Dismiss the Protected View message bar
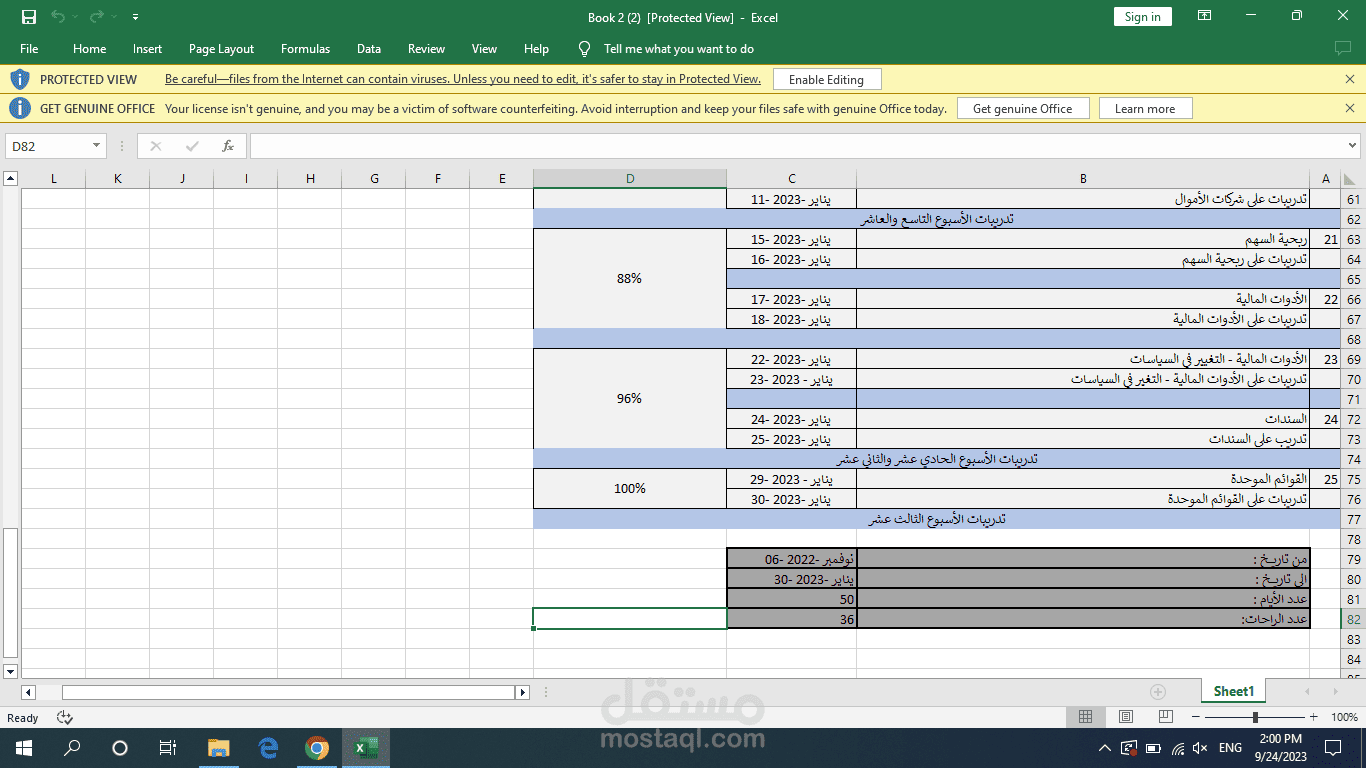Screen dimensions: 1366x768 click(1350, 79)
